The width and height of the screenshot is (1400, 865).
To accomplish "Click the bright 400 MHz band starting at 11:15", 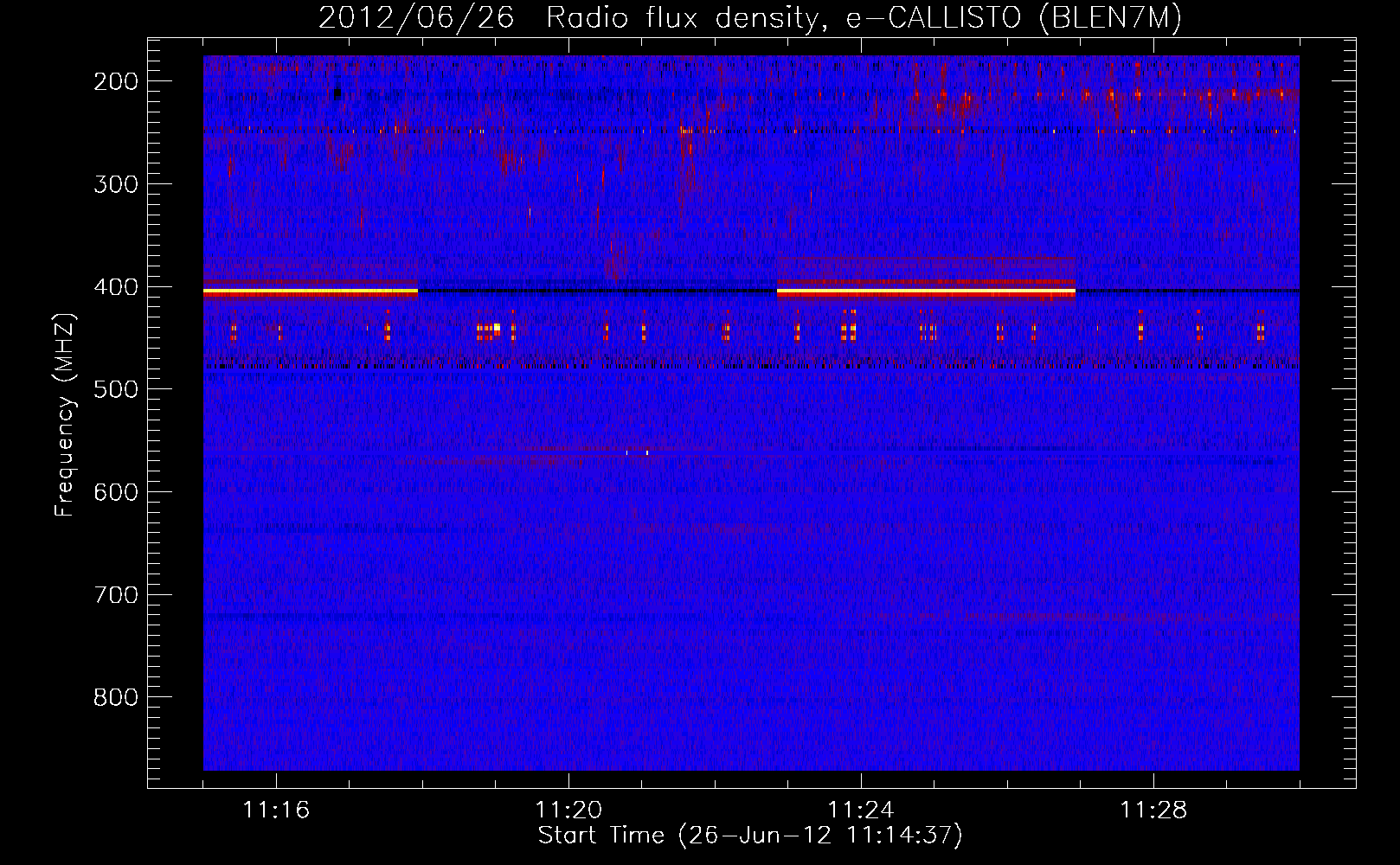I will pos(311,292).
